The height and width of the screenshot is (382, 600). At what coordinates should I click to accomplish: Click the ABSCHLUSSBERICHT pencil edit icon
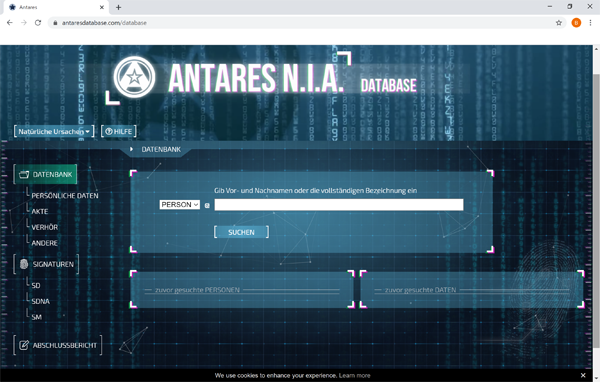click(24, 345)
